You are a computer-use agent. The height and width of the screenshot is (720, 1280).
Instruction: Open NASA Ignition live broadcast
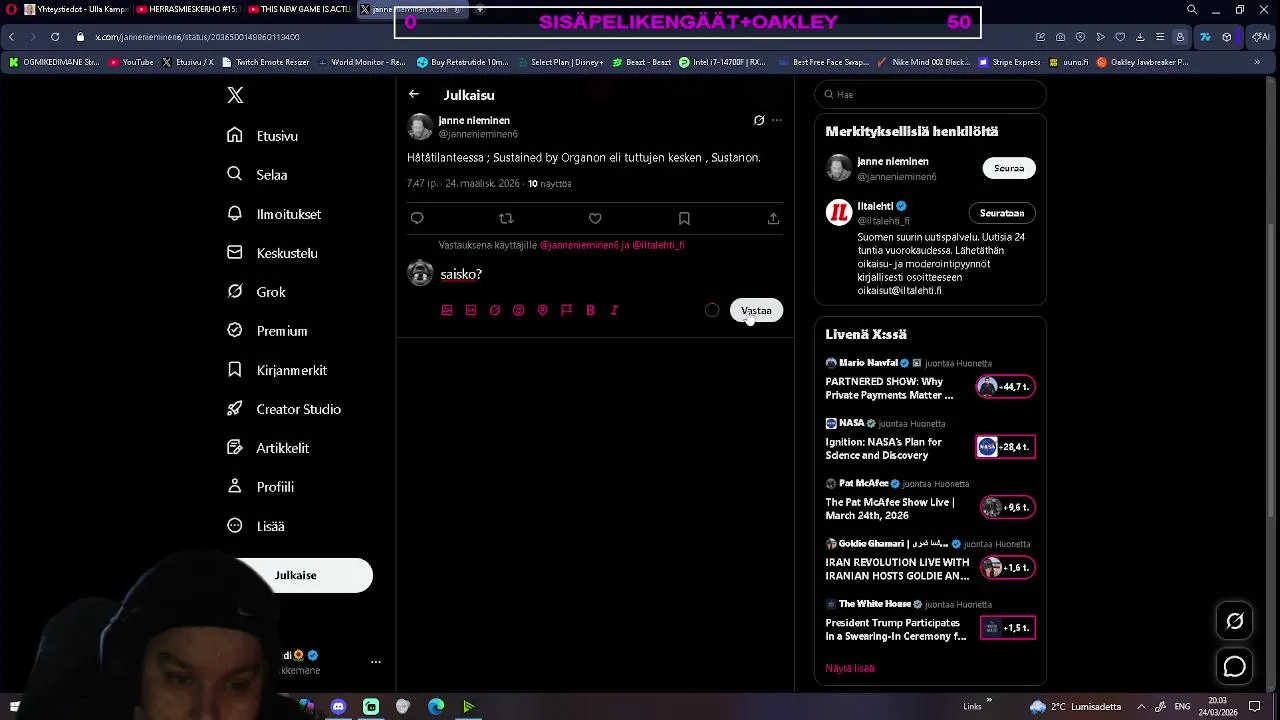tap(930, 442)
